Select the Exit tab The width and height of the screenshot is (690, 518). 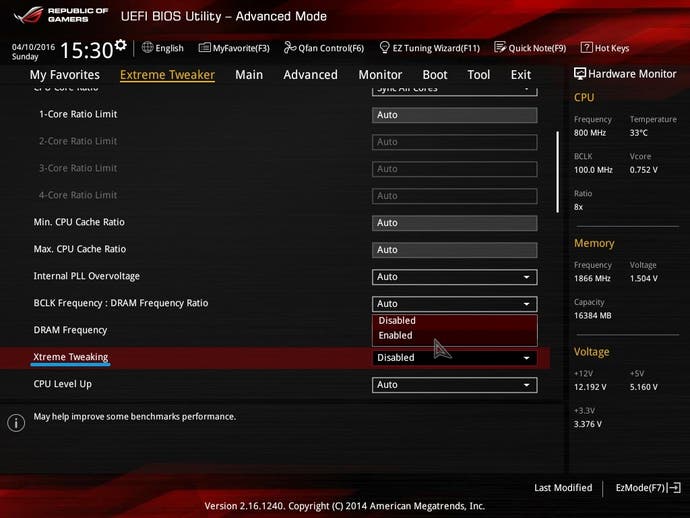[x=521, y=75]
